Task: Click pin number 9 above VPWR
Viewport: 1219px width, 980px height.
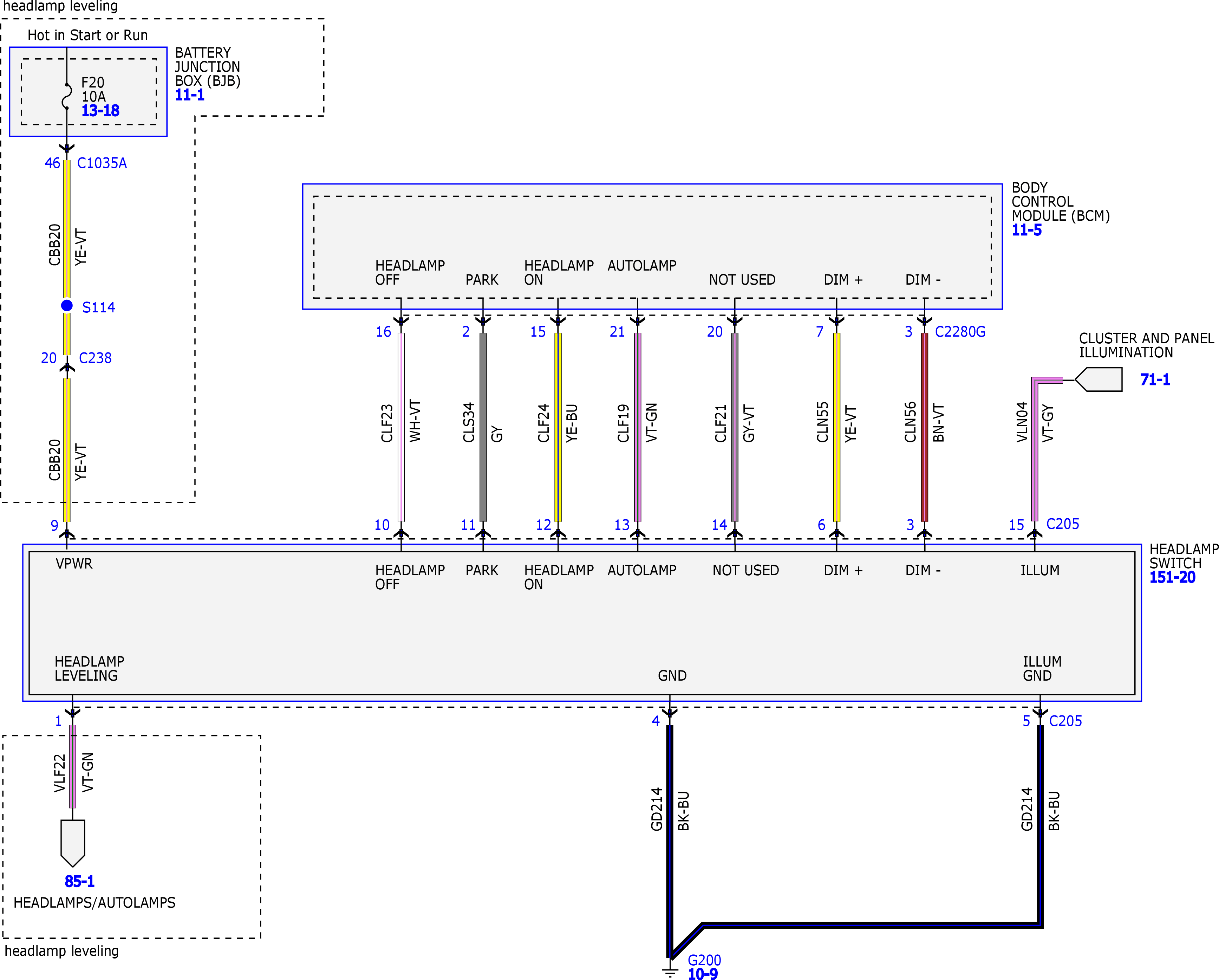Action: (x=54, y=525)
